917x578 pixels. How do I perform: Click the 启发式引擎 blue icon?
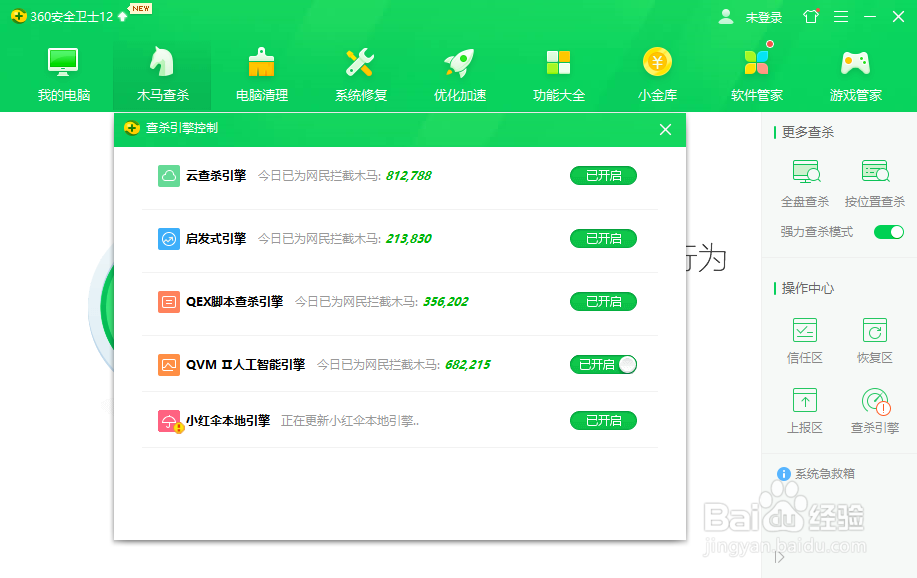(x=168, y=239)
